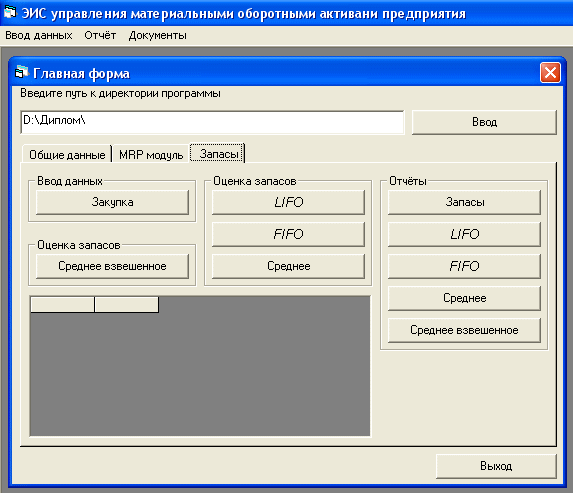574x494 pixels.
Task: Click Среднее in Оценка запасов group
Action: point(288,266)
